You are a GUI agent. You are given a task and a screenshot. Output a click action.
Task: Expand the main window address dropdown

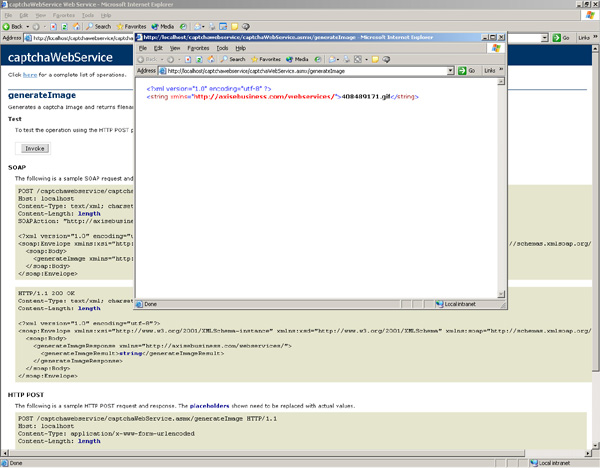pos(545,38)
